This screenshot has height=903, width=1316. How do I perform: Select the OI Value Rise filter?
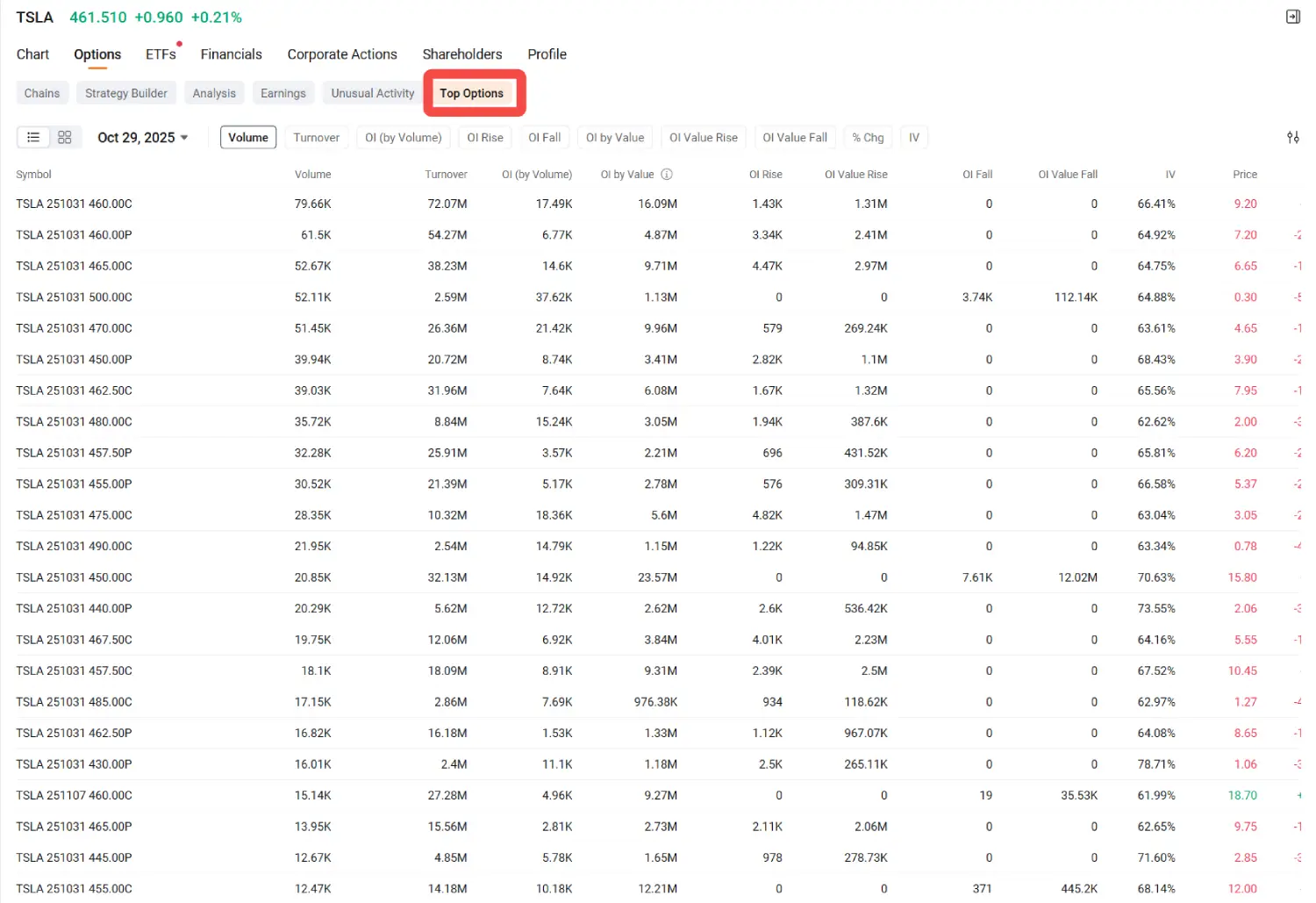(704, 138)
